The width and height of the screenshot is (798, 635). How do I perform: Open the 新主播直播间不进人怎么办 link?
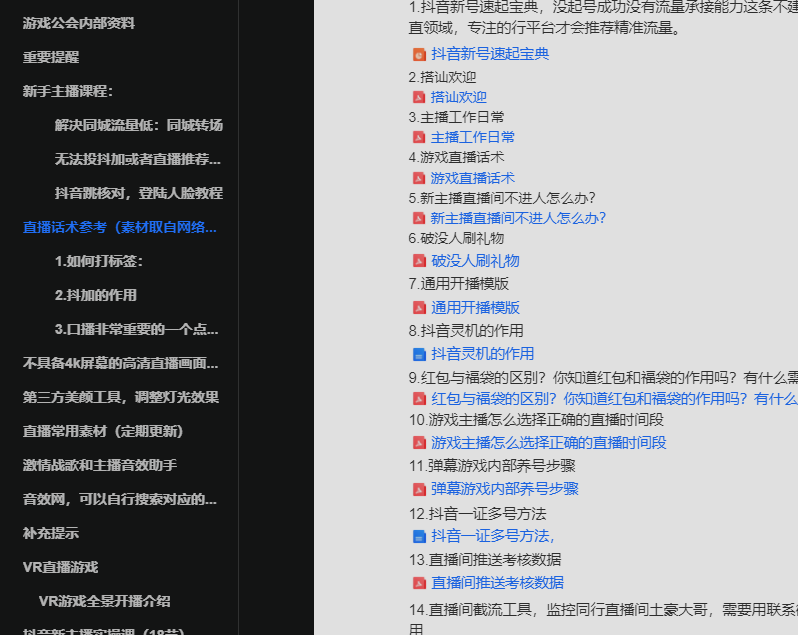518,218
